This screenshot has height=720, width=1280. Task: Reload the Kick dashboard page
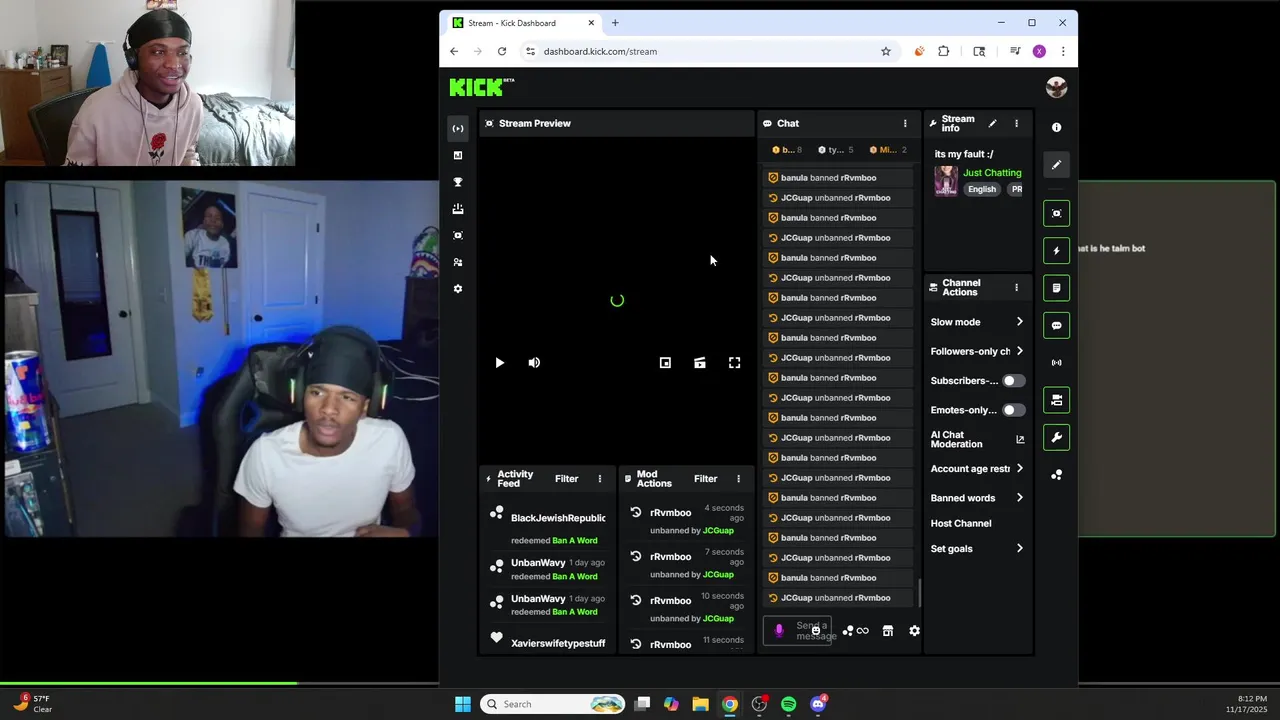(x=502, y=51)
